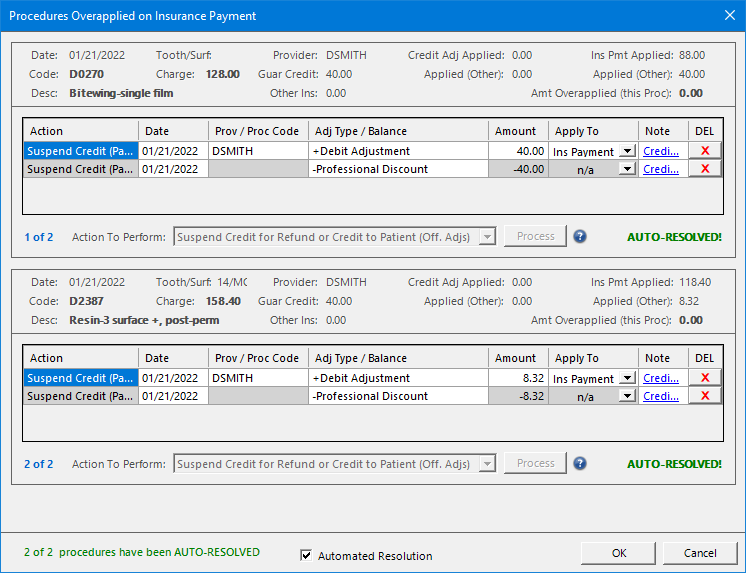The width and height of the screenshot is (746, 573).
Task: Open the Apply To dropdown showing n/a for -40.00
Action: pos(627,170)
